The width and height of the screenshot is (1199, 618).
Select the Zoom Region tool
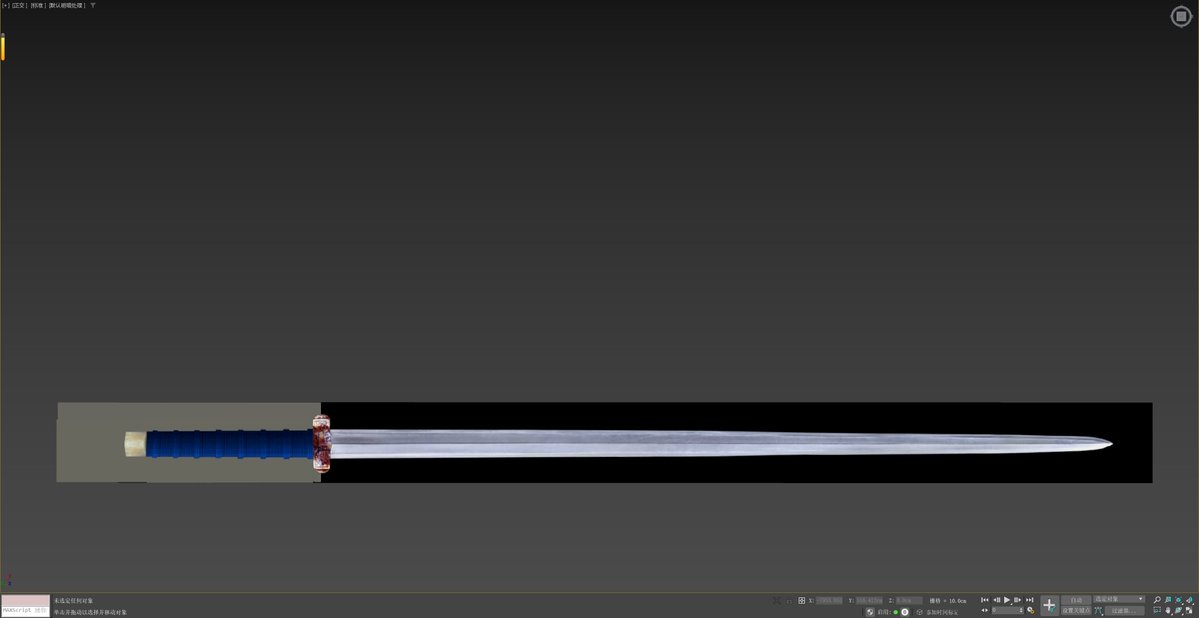click(x=1157, y=610)
